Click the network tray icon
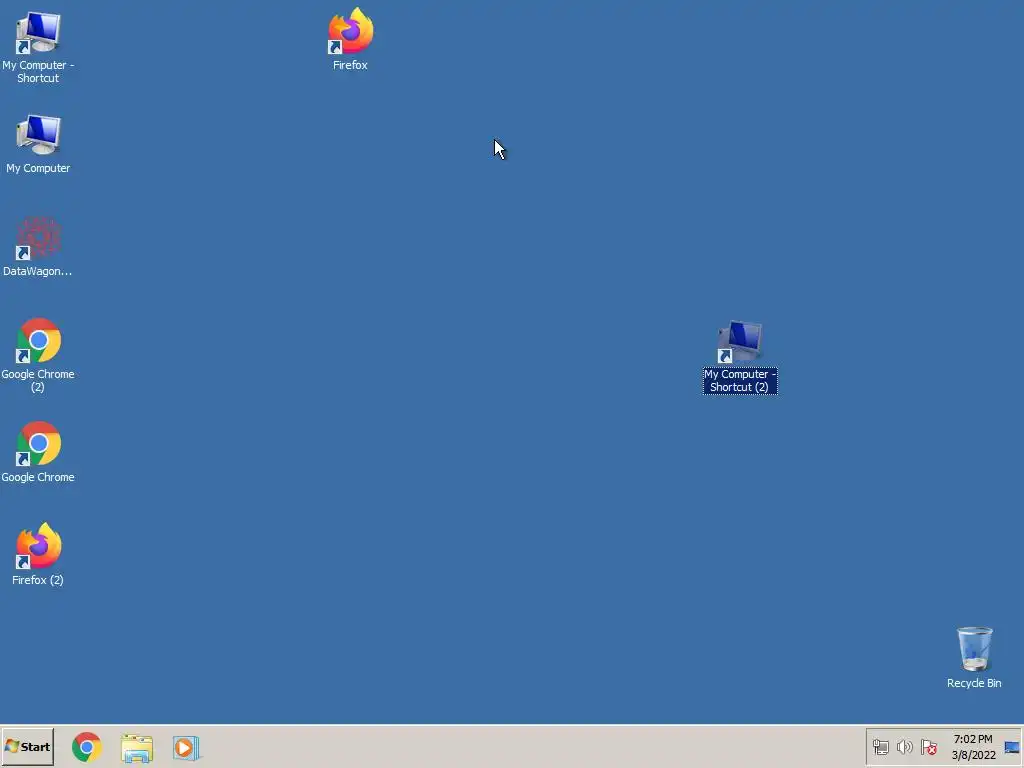Screen dimensions: 1024x768 coord(880,747)
